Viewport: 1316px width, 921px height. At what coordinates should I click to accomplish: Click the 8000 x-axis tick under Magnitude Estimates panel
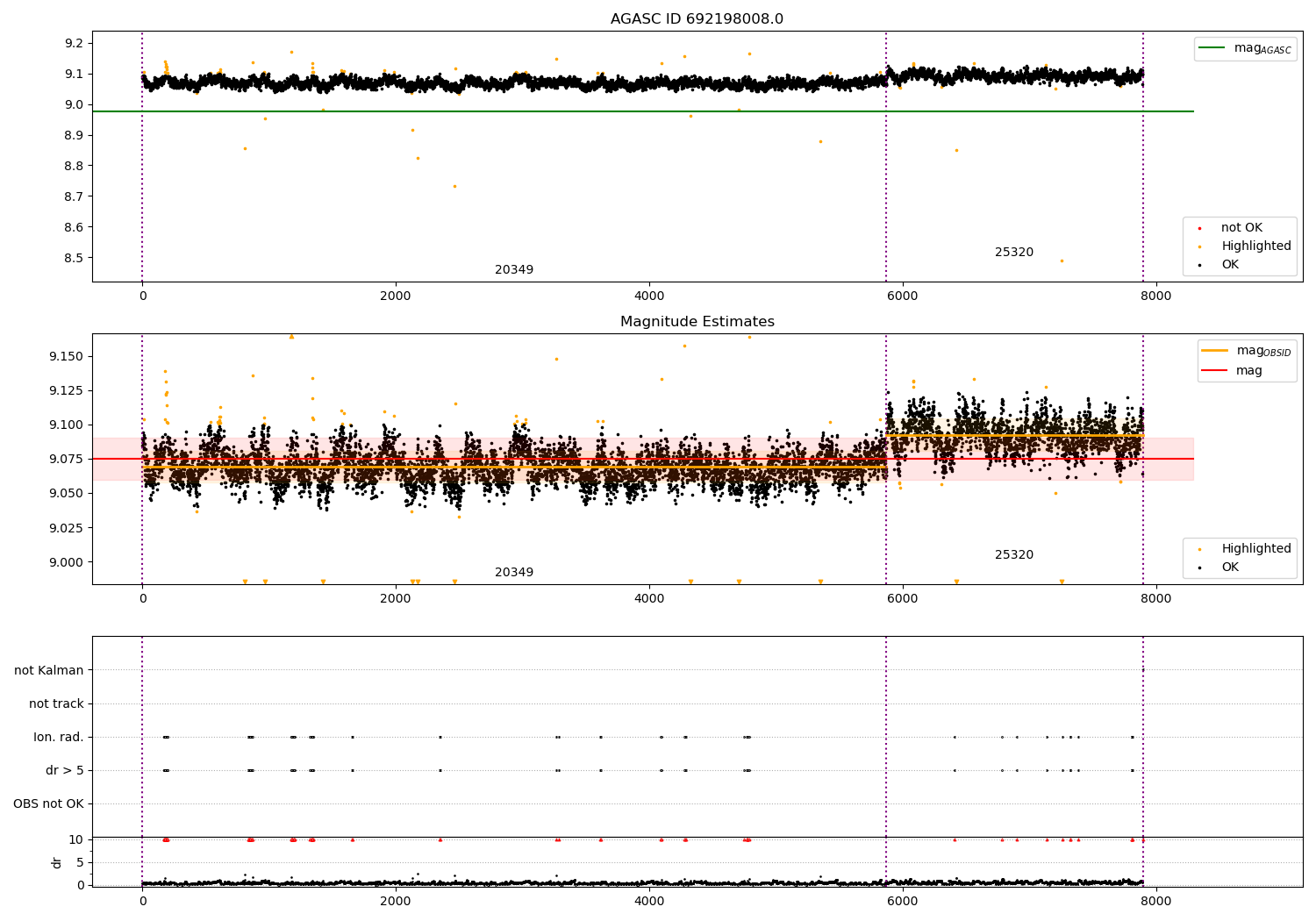click(1156, 599)
